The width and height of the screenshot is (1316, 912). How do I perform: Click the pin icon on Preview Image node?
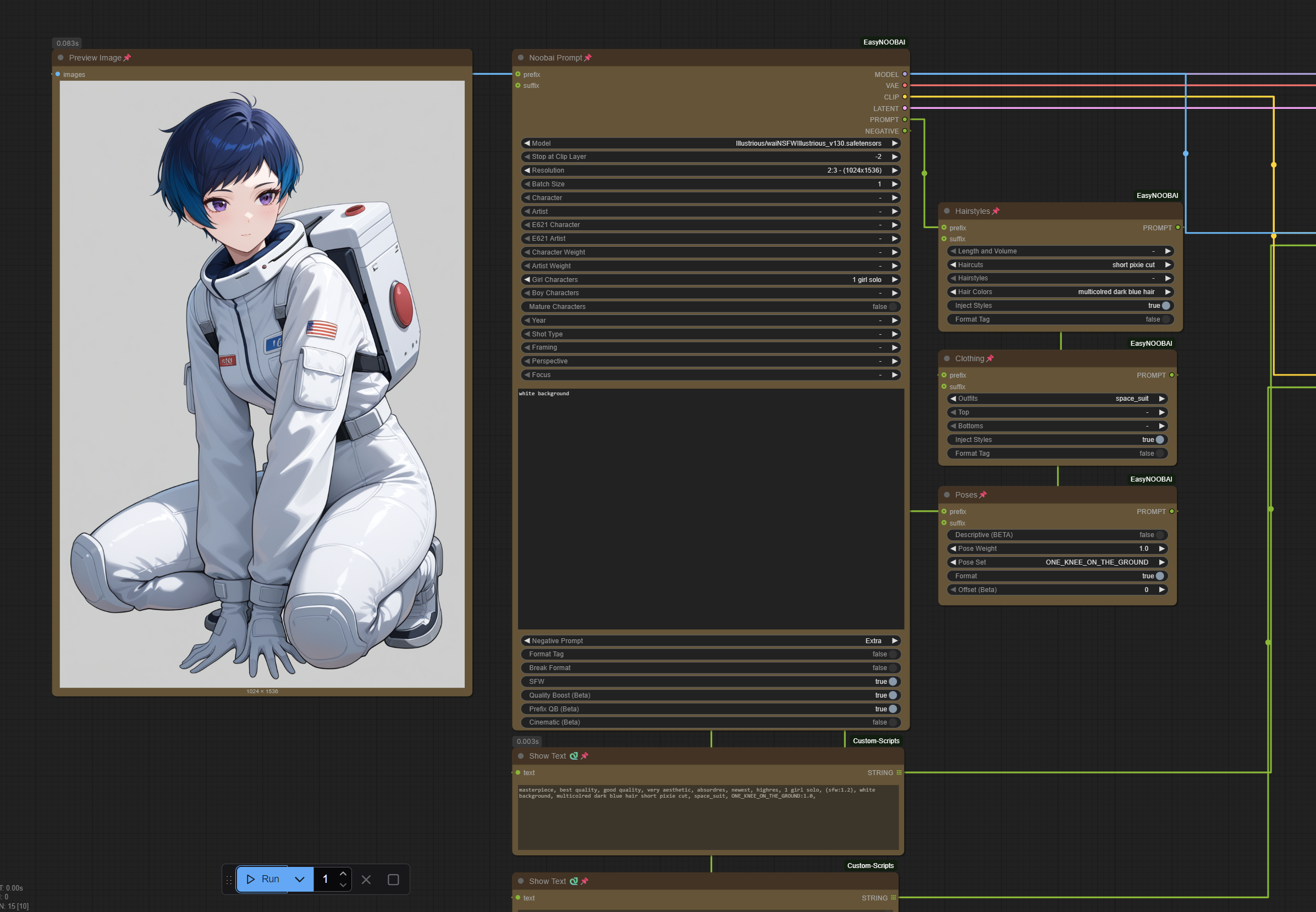click(127, 58)
